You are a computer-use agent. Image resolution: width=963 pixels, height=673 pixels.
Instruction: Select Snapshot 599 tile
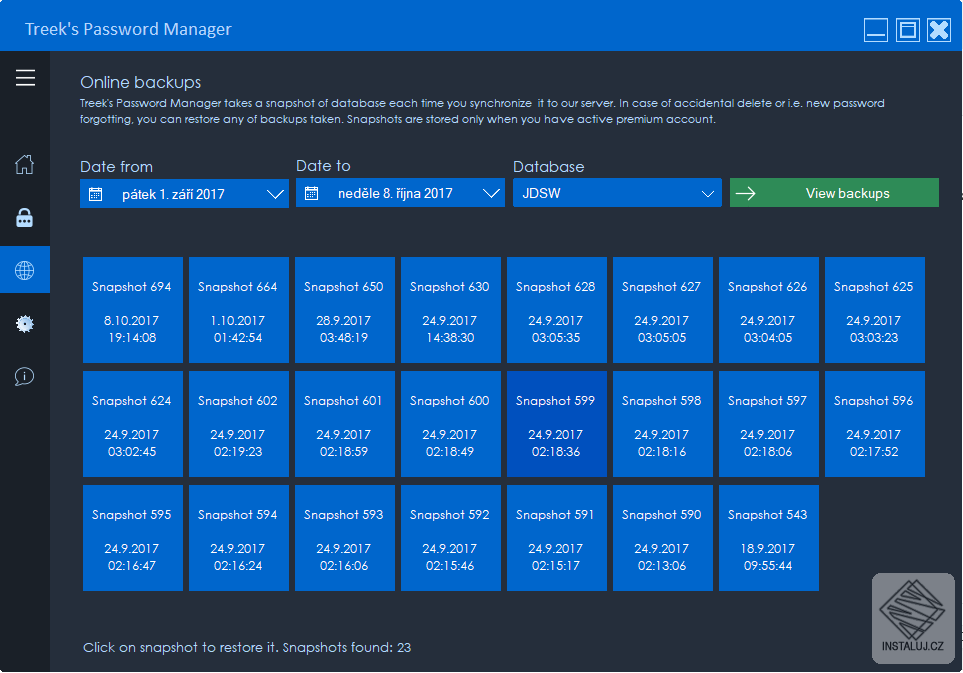pos(556,424)
